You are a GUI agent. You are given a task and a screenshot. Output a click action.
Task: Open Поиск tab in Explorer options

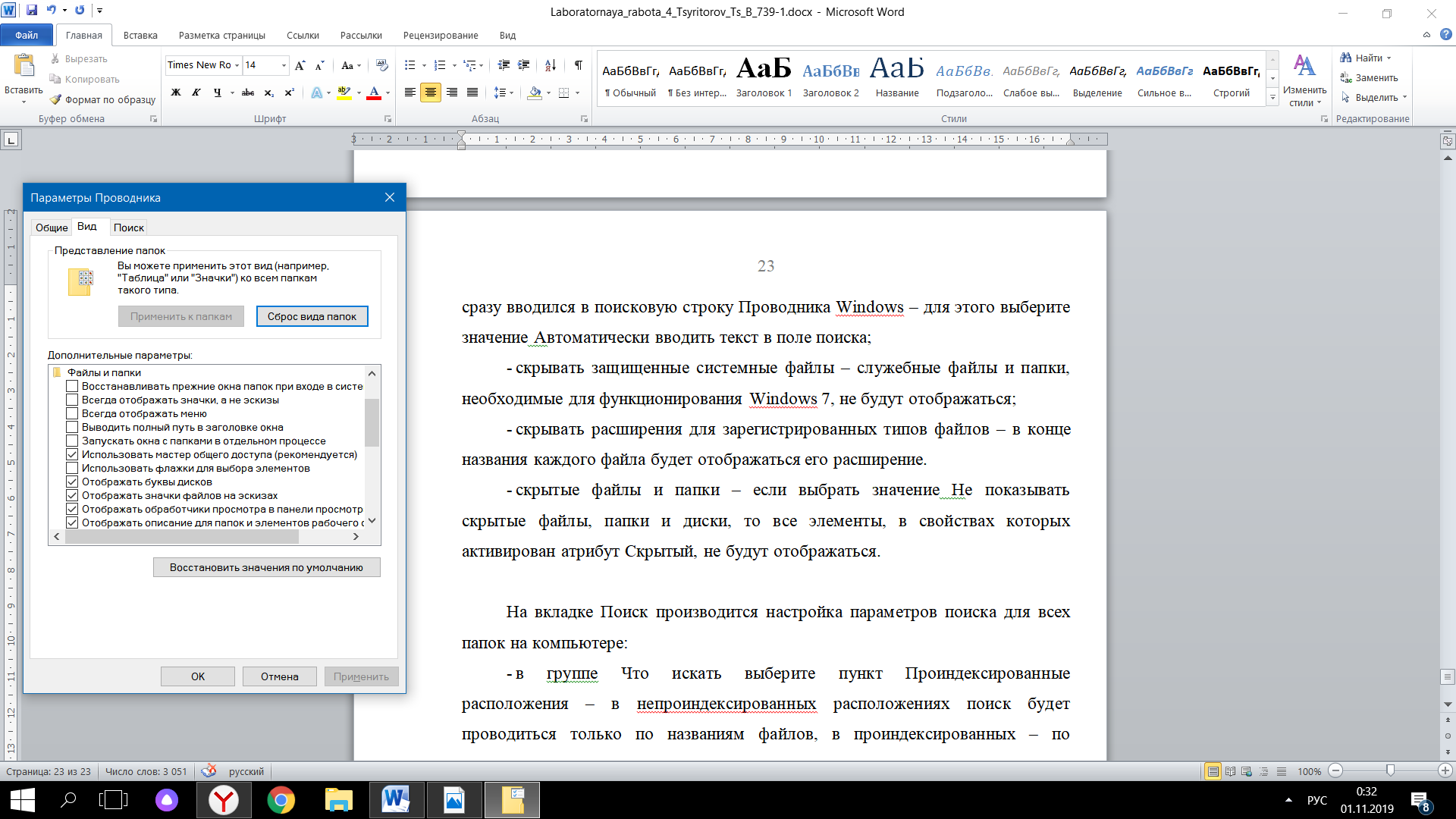click(128, 227)
